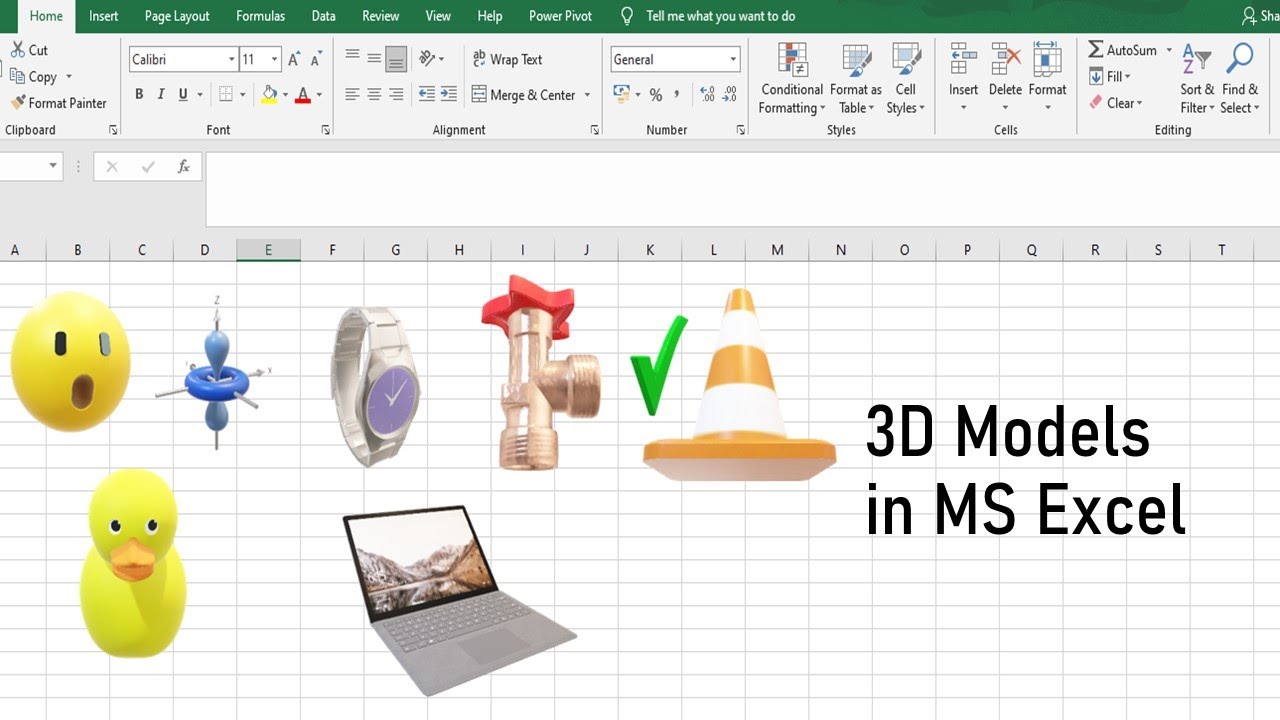The image size is (1280, 720).
Task: Select column E header
Action: pos(268,250)
